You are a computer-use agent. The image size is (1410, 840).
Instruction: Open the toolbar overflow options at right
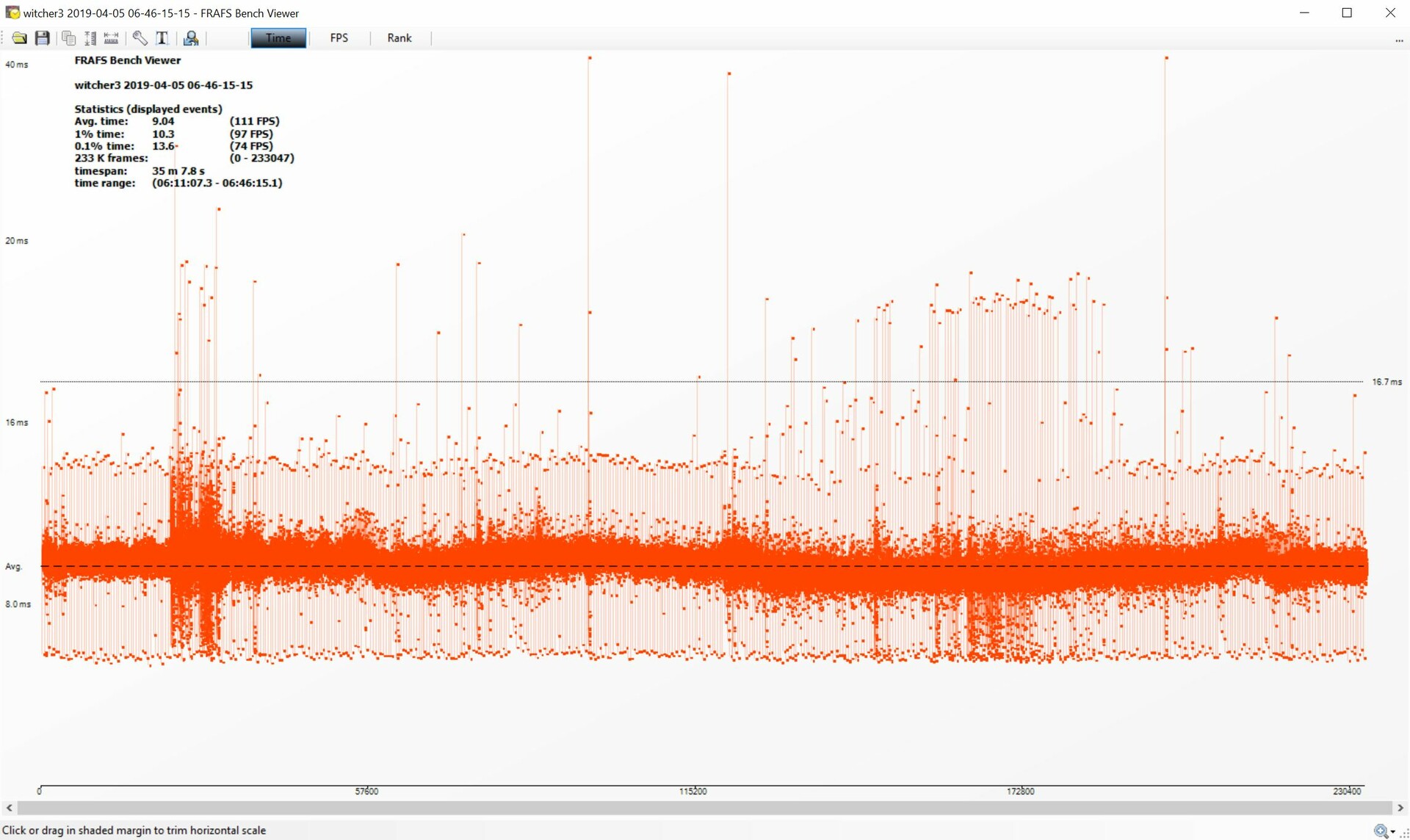point(1399,40)
